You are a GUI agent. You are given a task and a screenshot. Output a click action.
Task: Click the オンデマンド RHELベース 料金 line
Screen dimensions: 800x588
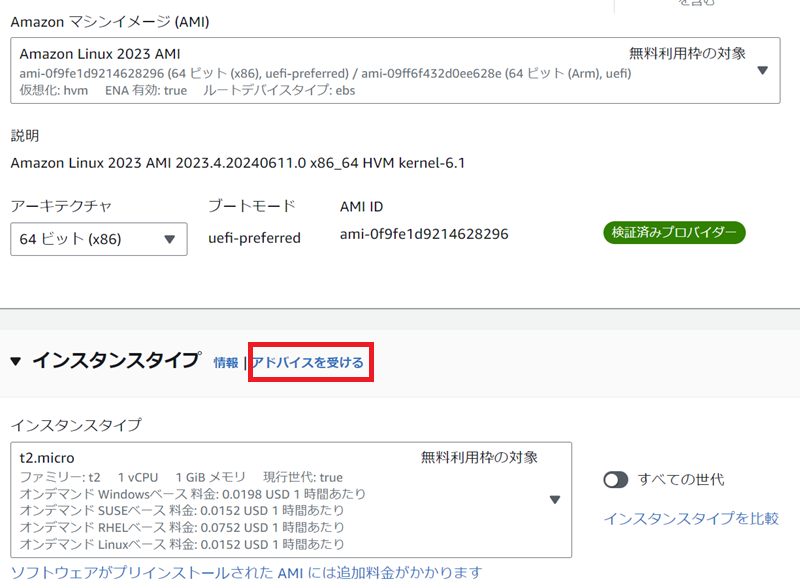(182, 527)
